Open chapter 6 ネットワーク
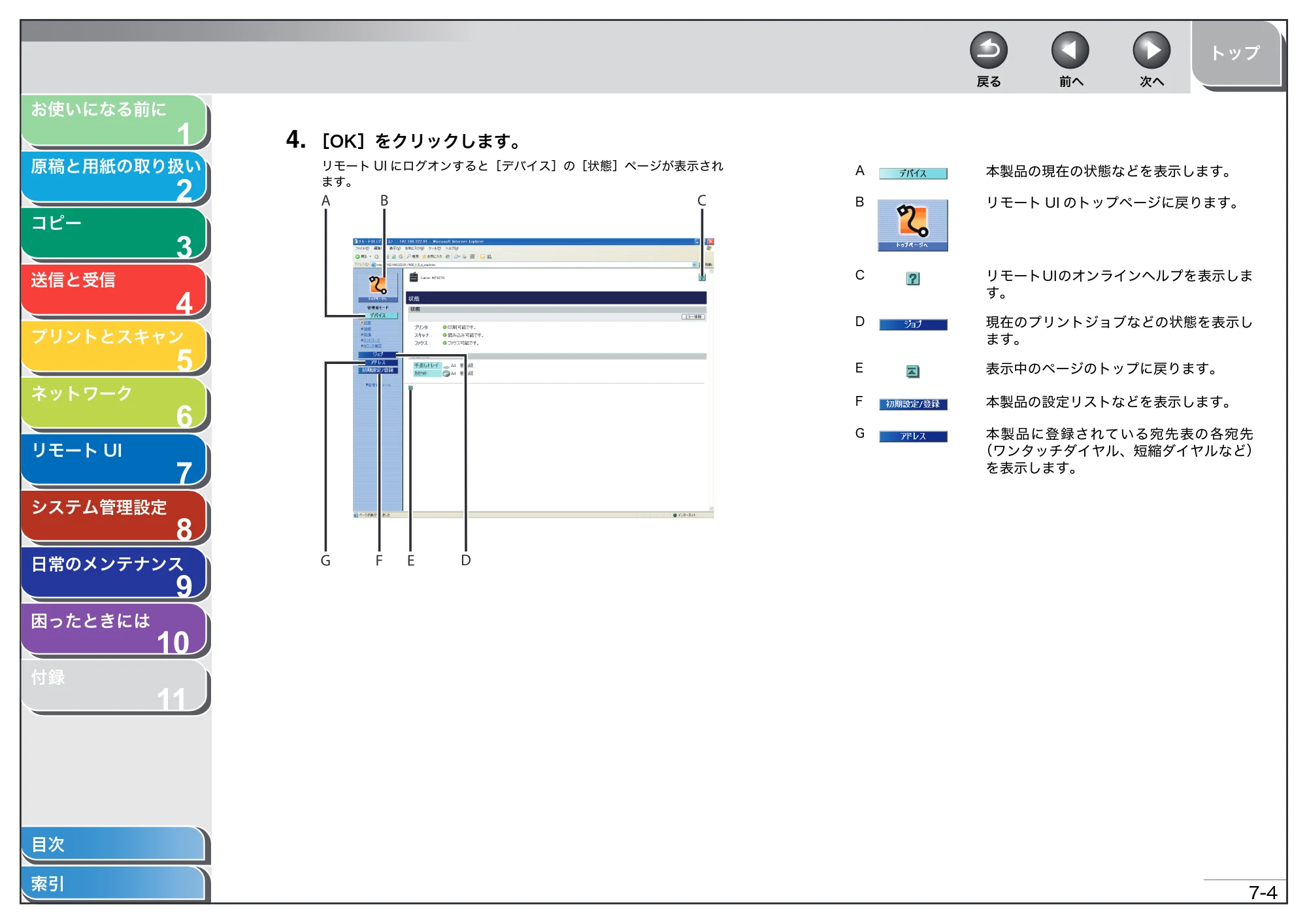Viewport: 1307px width, 924px height. tap(114, 404)
